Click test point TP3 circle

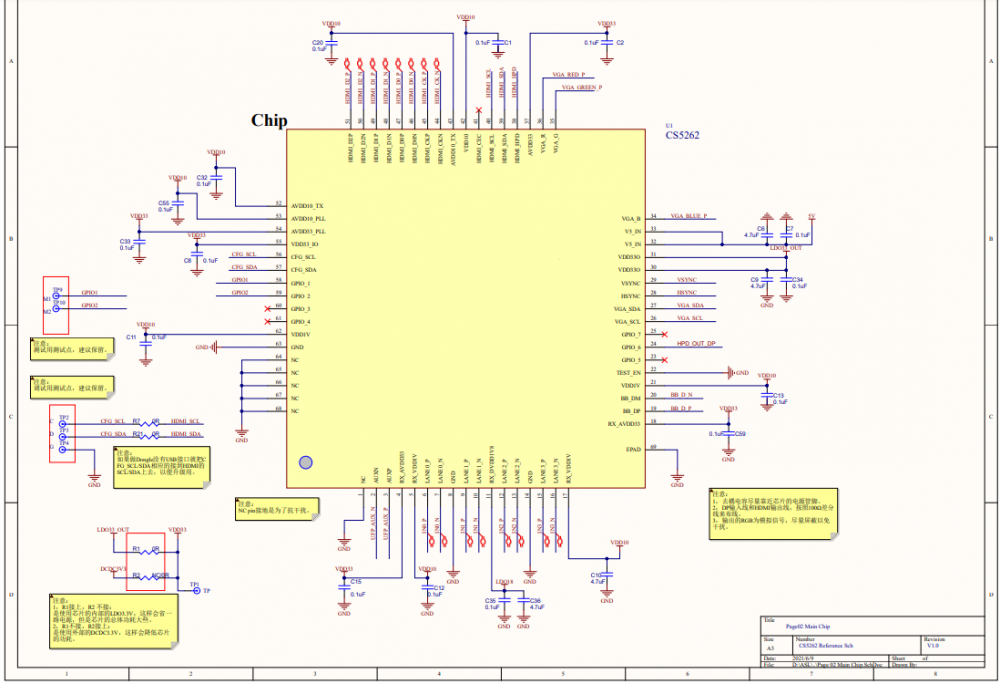click(62, 436)
